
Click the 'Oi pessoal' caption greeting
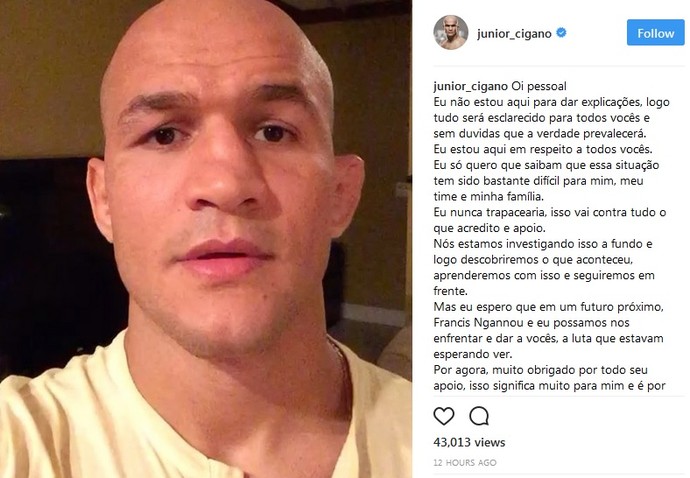[539, 86]
